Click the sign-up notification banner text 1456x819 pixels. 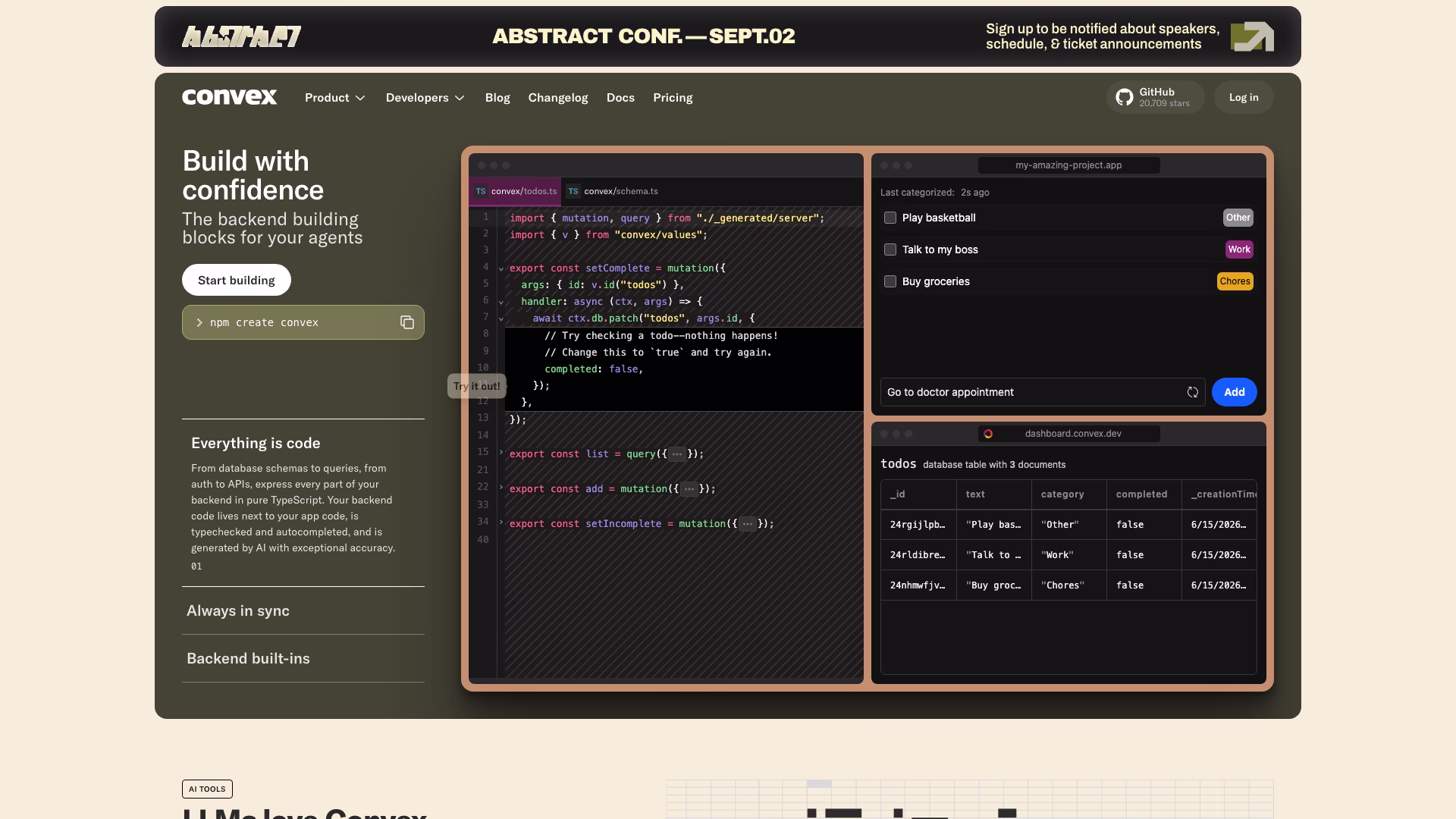(x=1103, y=36)
